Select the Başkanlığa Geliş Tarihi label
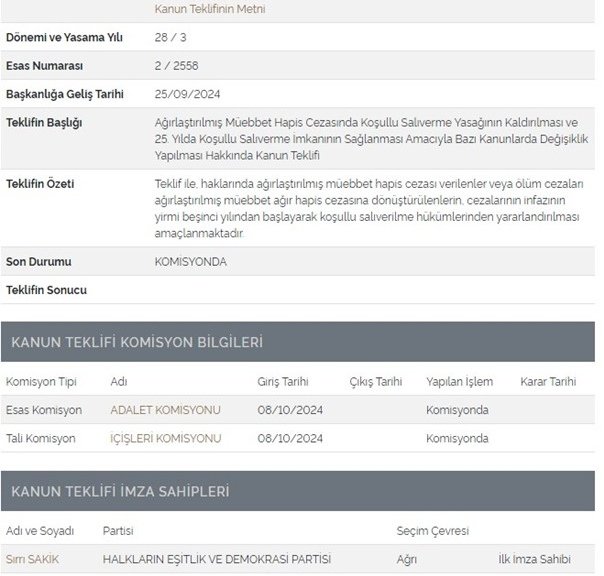The image size is (604, 576). coord(65,94)
